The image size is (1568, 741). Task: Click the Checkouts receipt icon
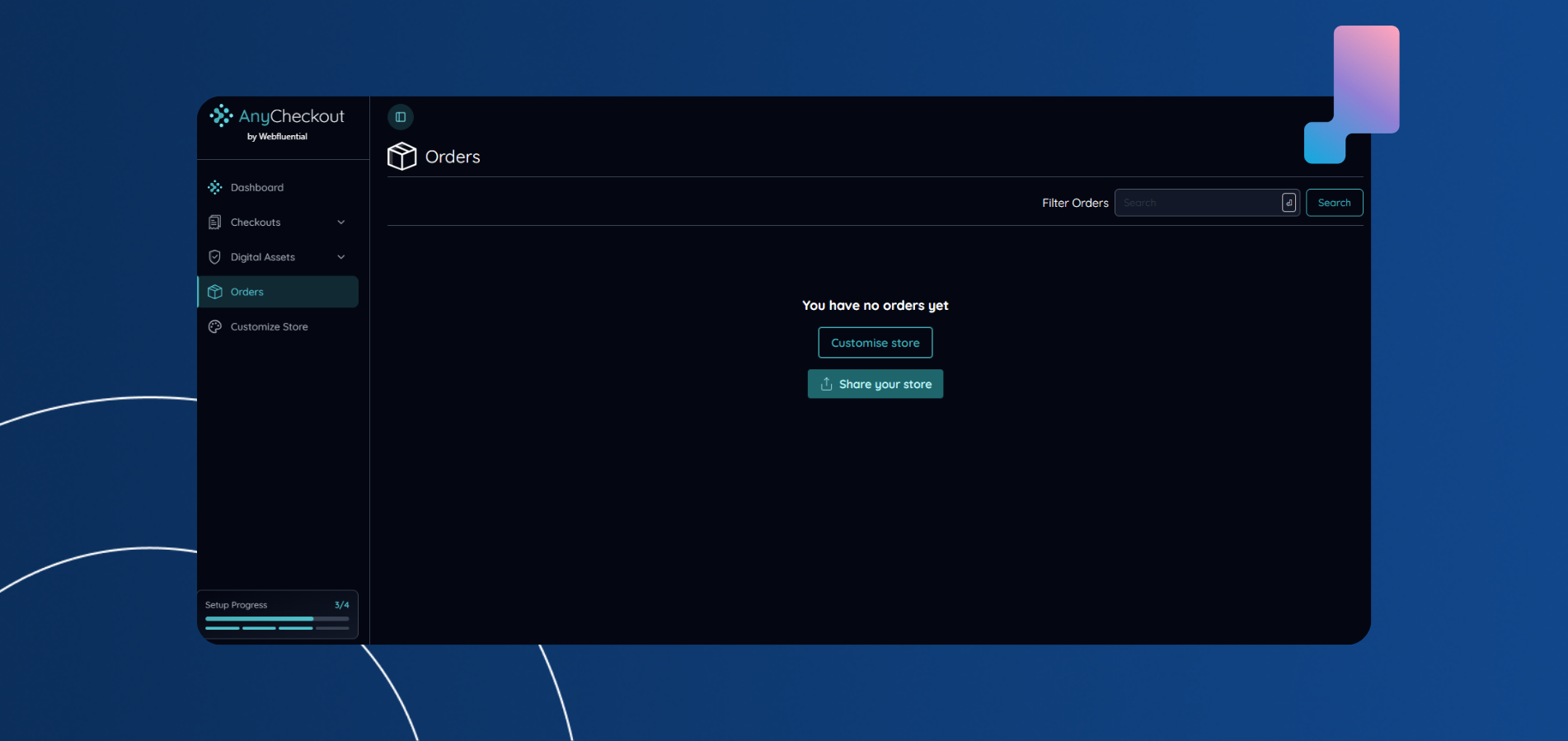215,223
